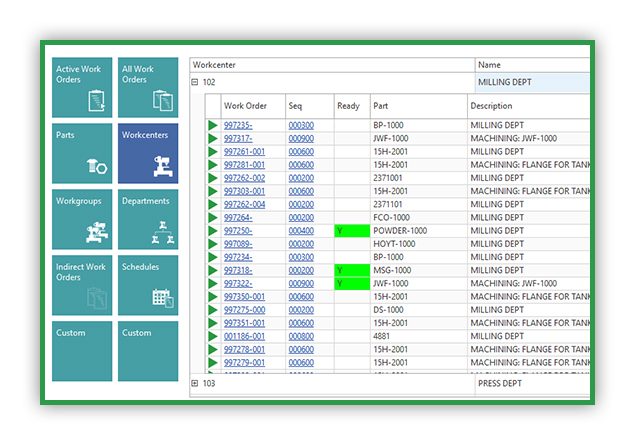The width and height of the screenshot is (635, 445).
Task: Open work order link 997261-001
Action: [243, 152]
